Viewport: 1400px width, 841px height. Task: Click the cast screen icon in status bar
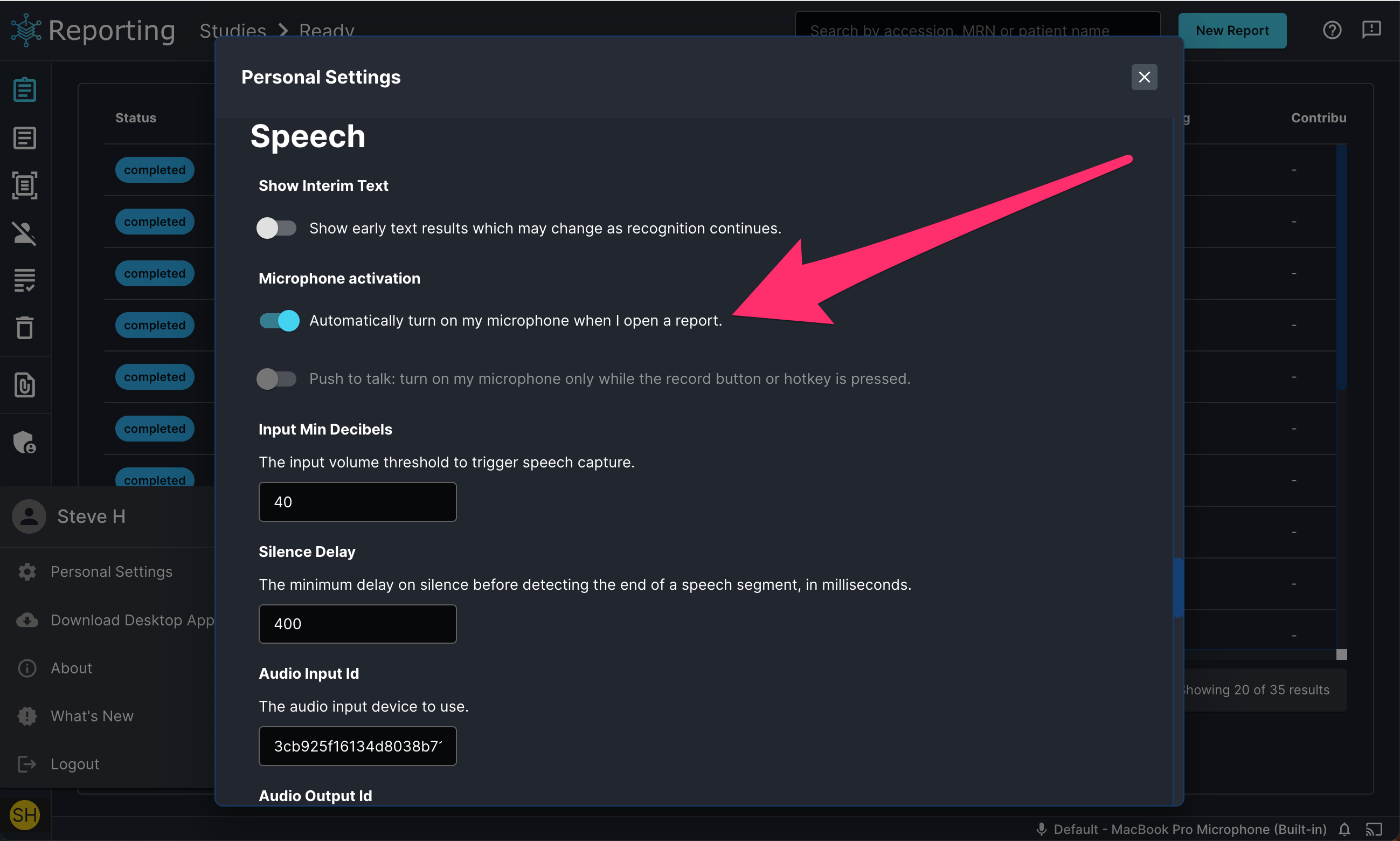(1374, 830)
